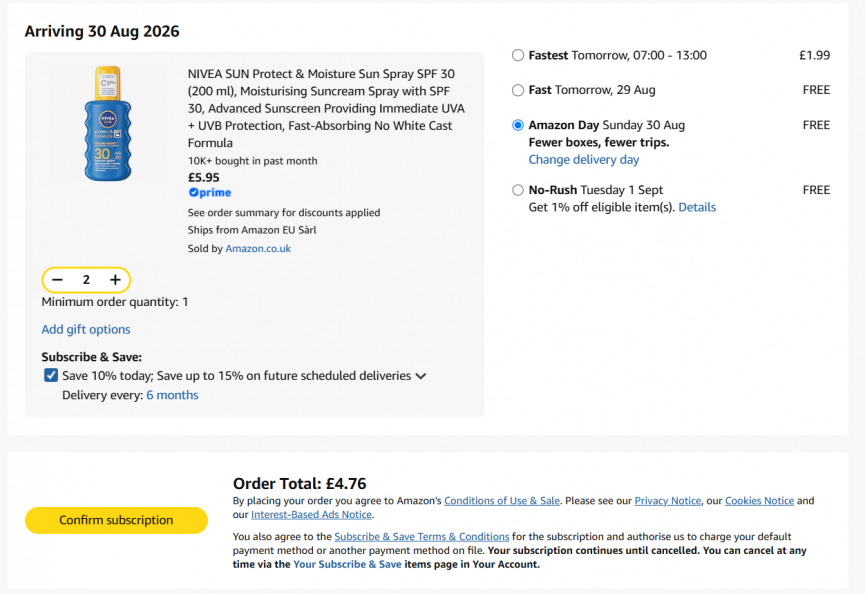Open the 6 months delivery frequency selector
This screenshot has height=594, width=865.
(172, 395)
